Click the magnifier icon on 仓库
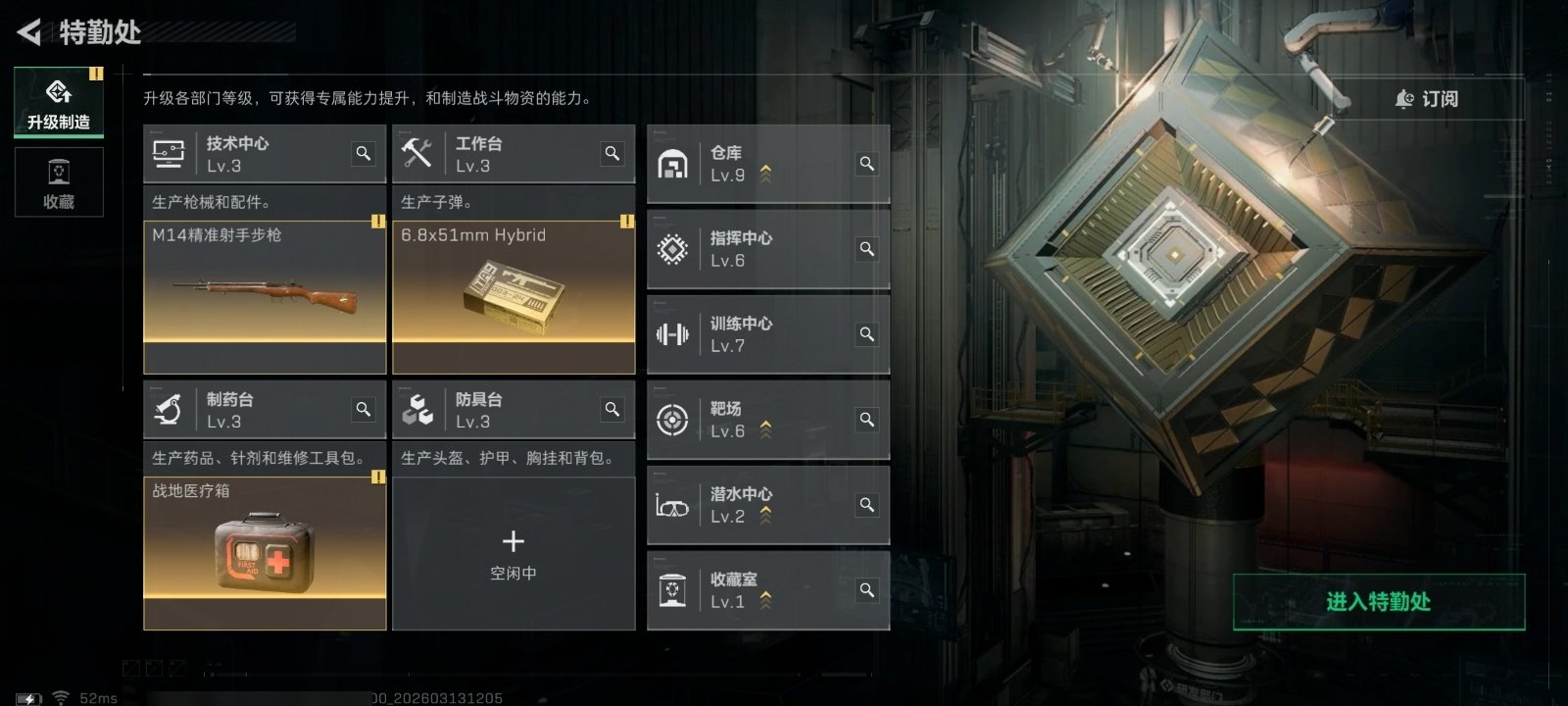The width and height of the screenshot is (1568, 706). pos(867,164)
